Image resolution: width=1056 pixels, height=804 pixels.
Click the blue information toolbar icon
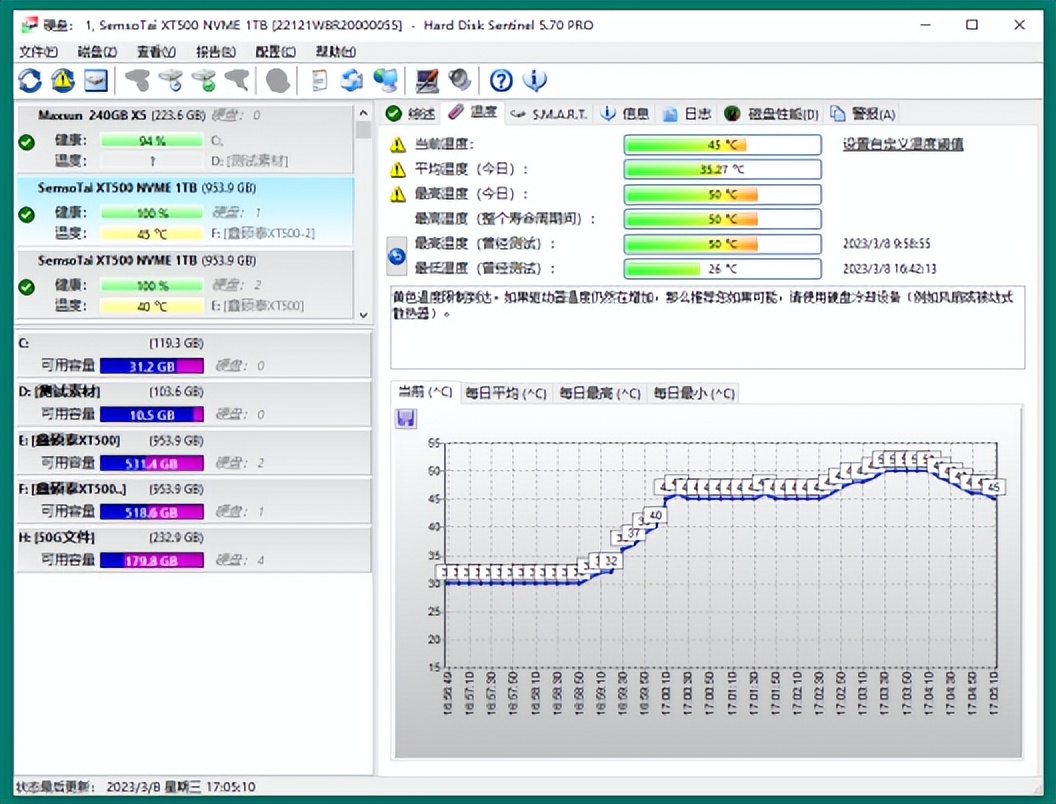[534, 80]
